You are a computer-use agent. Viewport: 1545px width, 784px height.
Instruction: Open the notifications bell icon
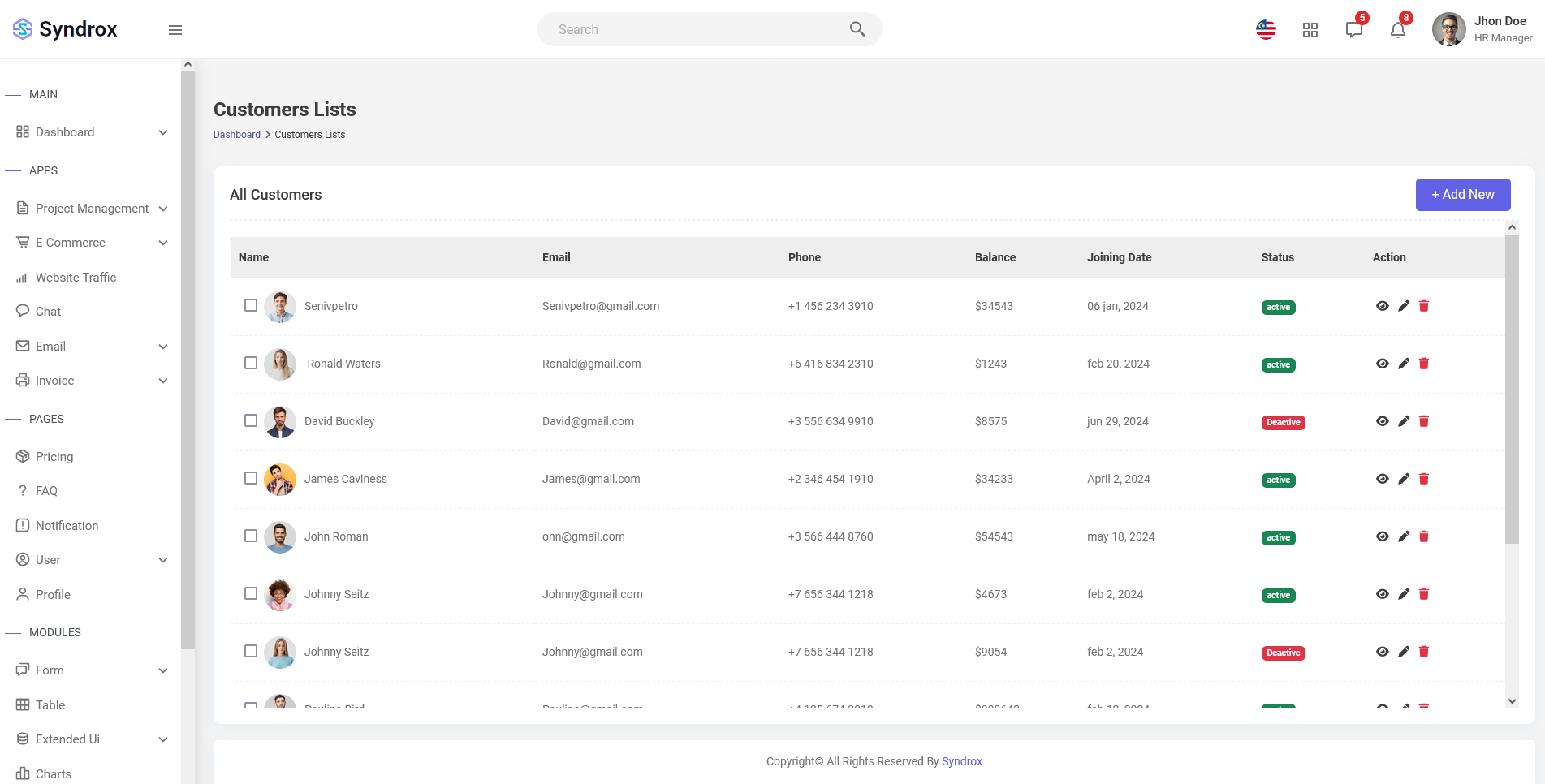[1397, 30]
